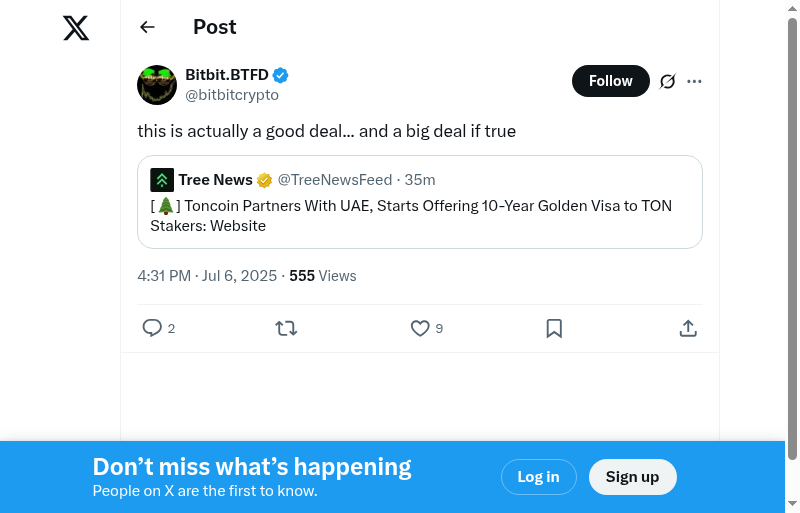
Task: Share post using the upload icon
Action: point(688,328)
